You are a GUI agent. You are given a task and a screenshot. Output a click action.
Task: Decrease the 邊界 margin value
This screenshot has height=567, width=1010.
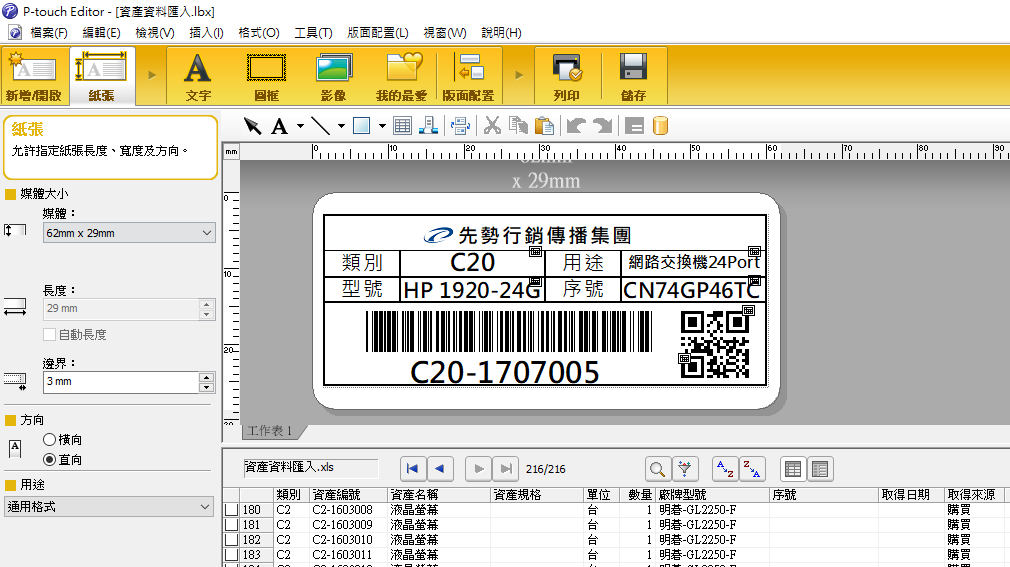[206, 387]
